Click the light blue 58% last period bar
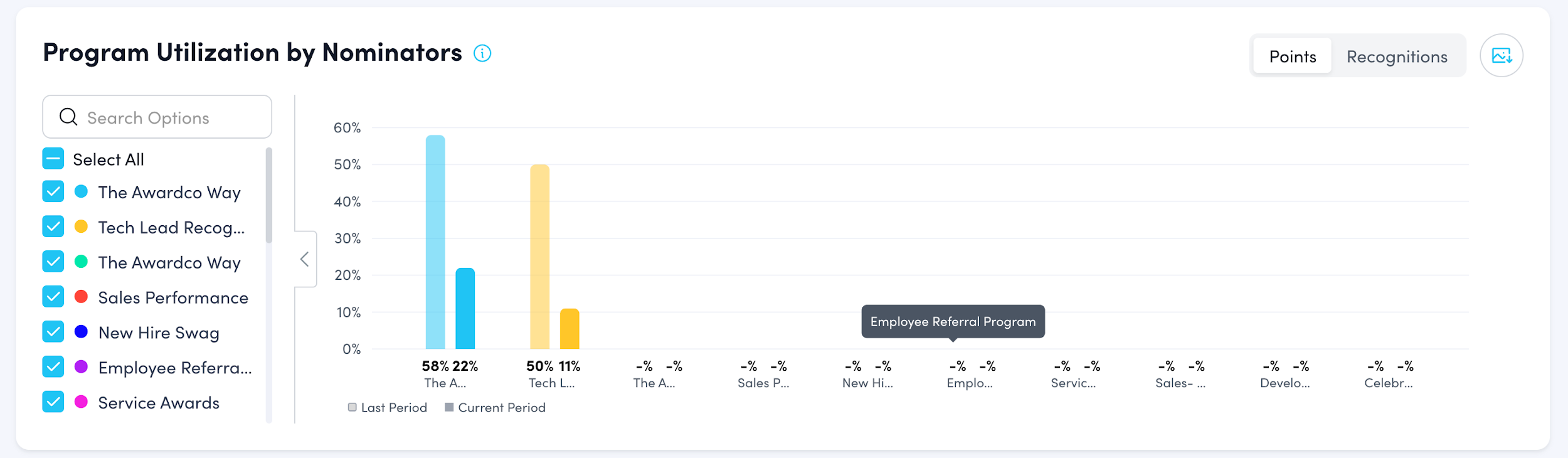 coord(435,242)
